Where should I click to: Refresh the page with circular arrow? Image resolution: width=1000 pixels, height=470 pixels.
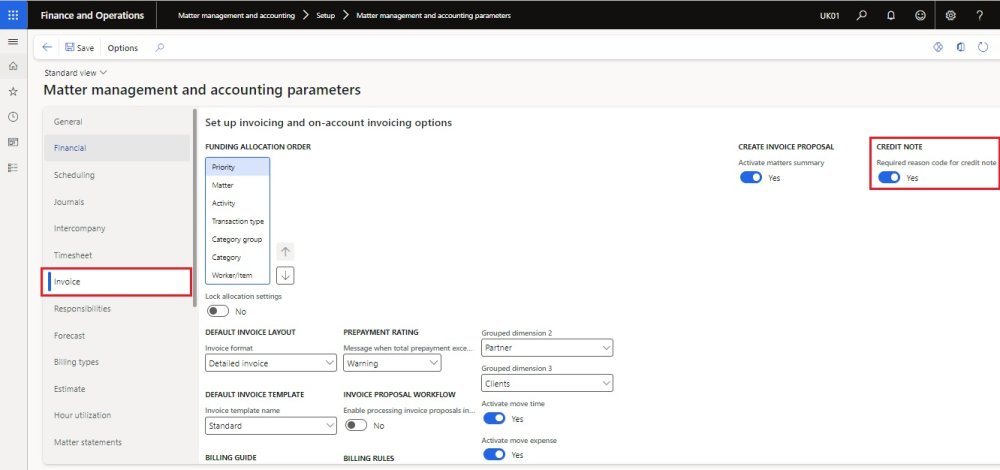983,47
